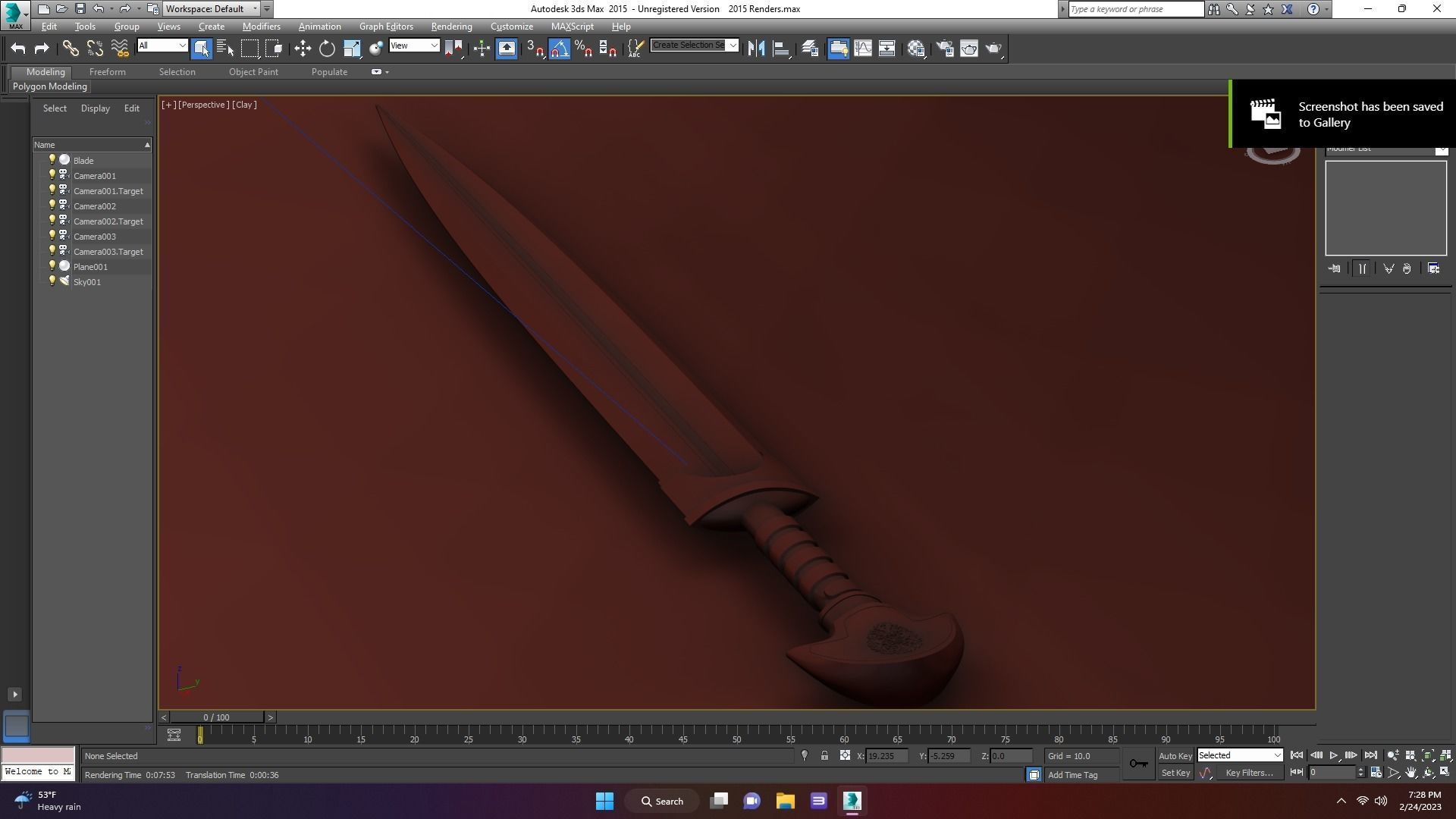Switch to the Object Paint ribbon tab

pos(253,72)
